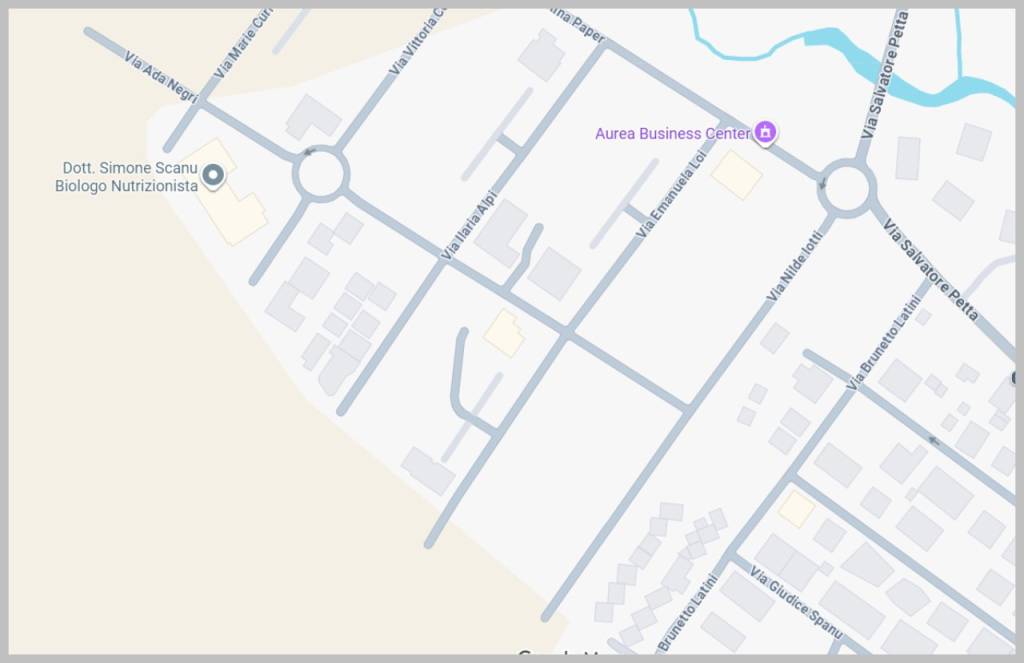Click the Via Marie Curie street label
Viewport: 1024px width, 663px height.
(243, 44)
